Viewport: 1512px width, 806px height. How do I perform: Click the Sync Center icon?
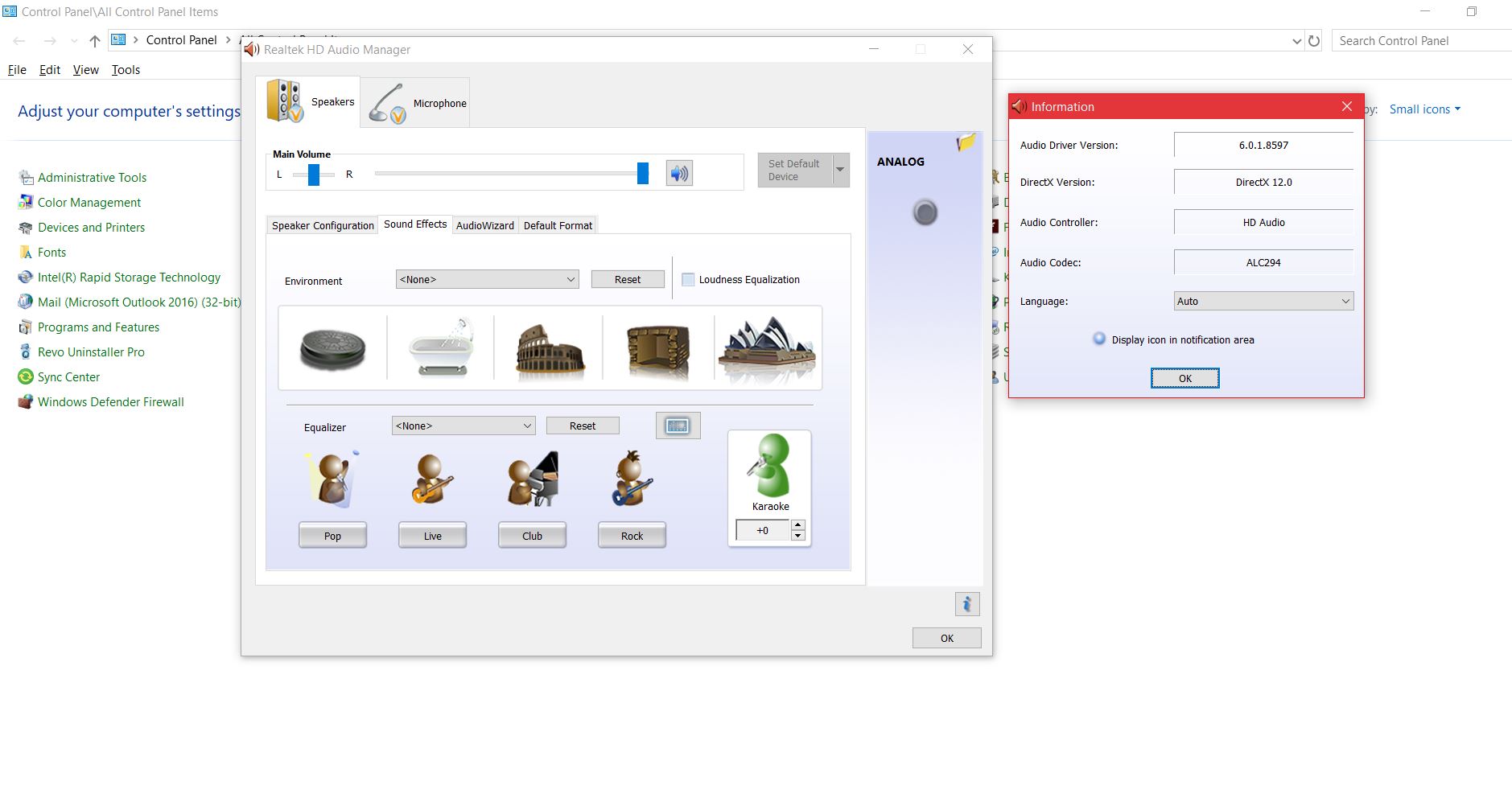coord(26,377)
